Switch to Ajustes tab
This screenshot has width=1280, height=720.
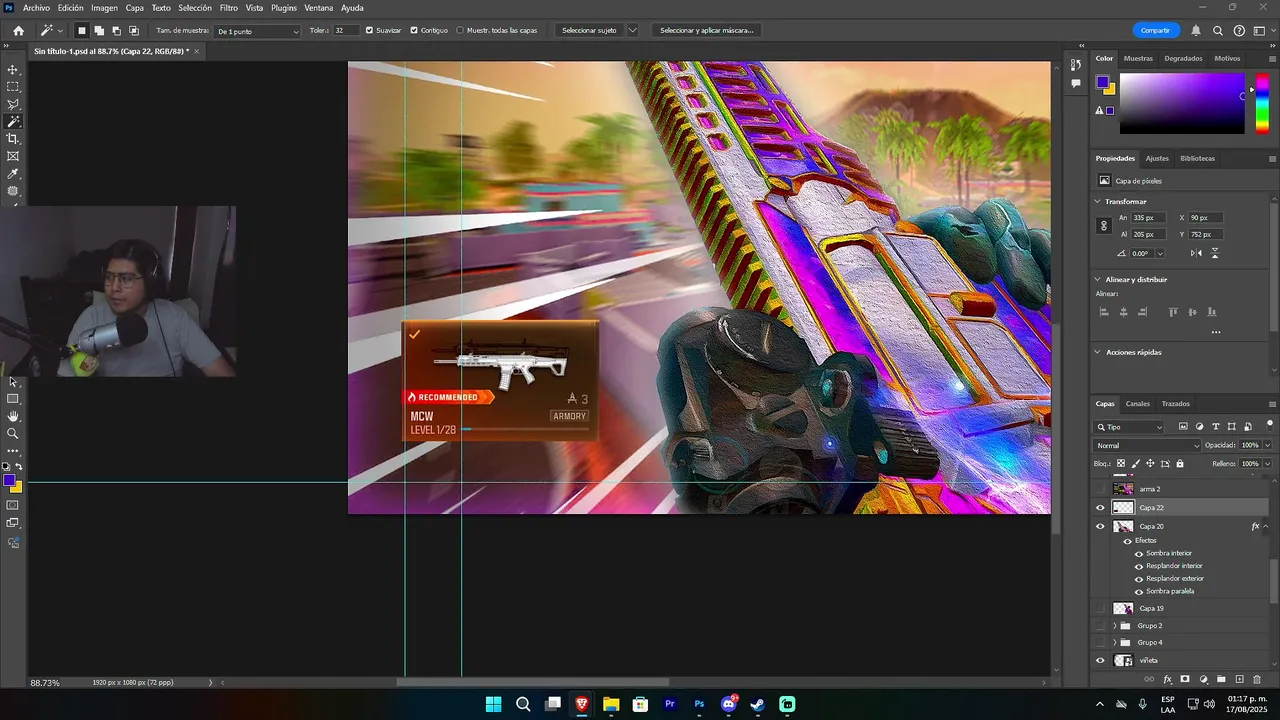1157,158
